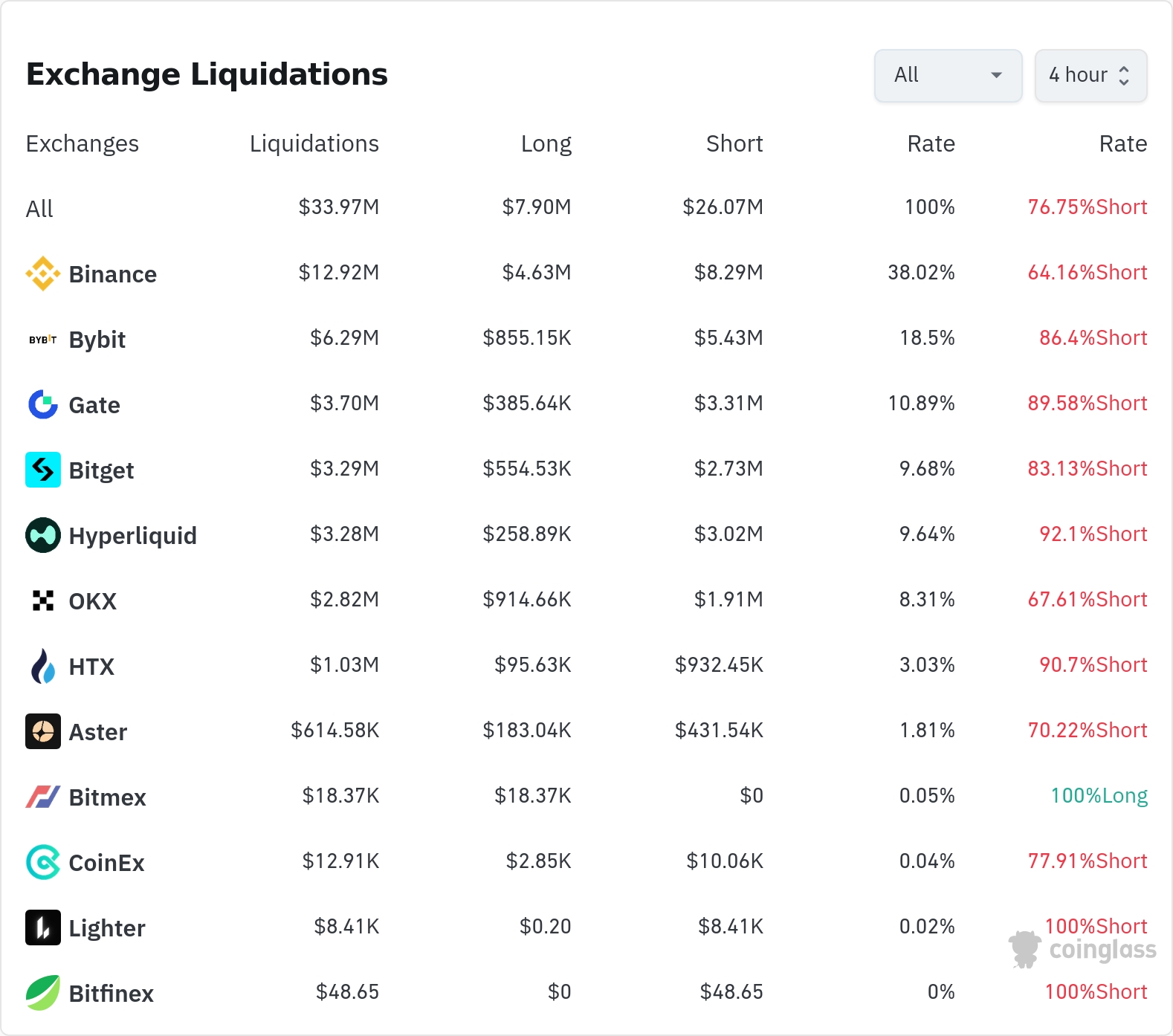
Task: Open the 4 hour timeframe selector
Action: point(1090,75)
